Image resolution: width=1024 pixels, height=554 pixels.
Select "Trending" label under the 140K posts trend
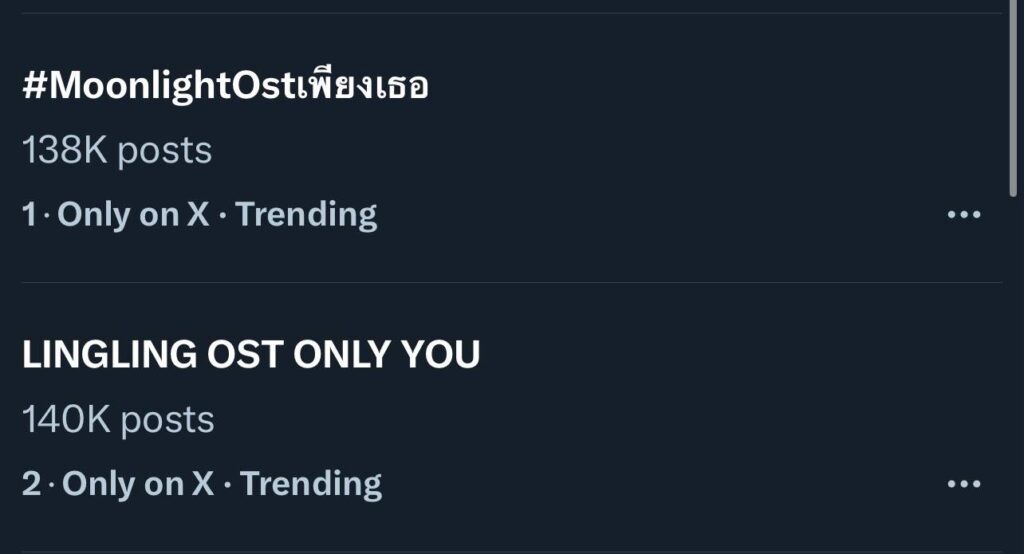(x=311, y=484)
